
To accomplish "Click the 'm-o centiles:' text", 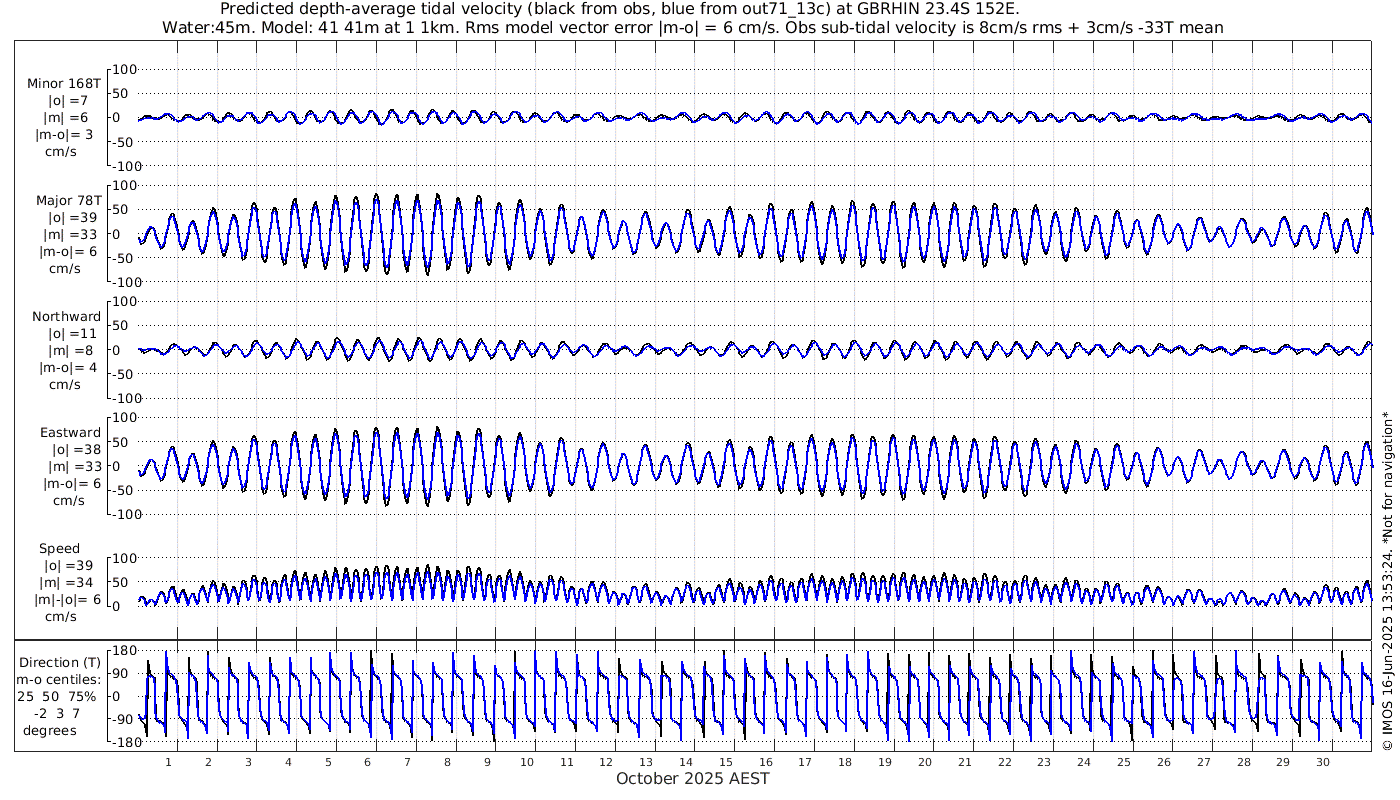I will [x=61, y=680].
